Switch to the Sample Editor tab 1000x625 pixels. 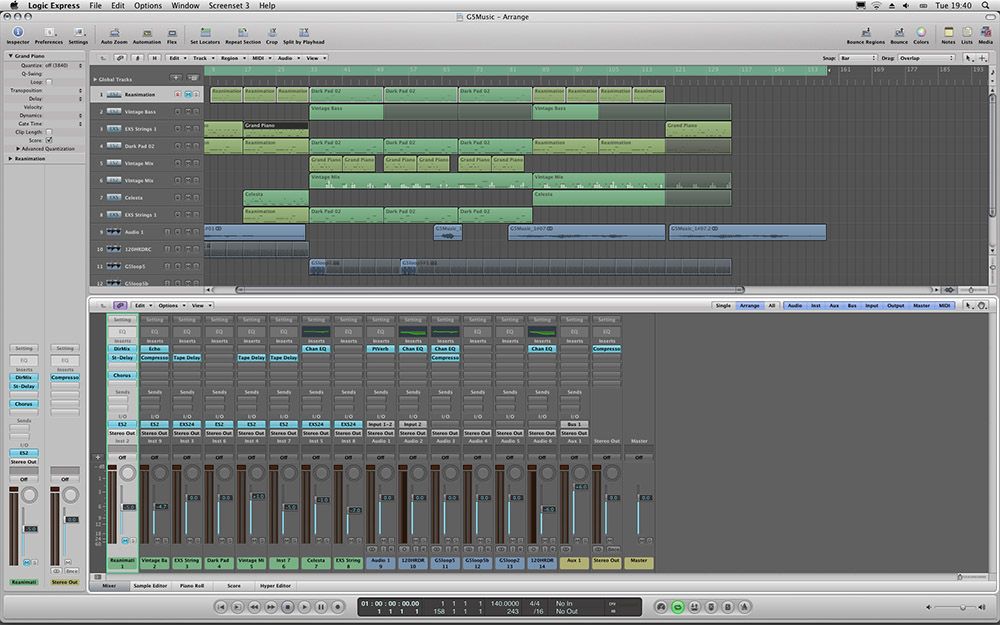pos(150,585)
